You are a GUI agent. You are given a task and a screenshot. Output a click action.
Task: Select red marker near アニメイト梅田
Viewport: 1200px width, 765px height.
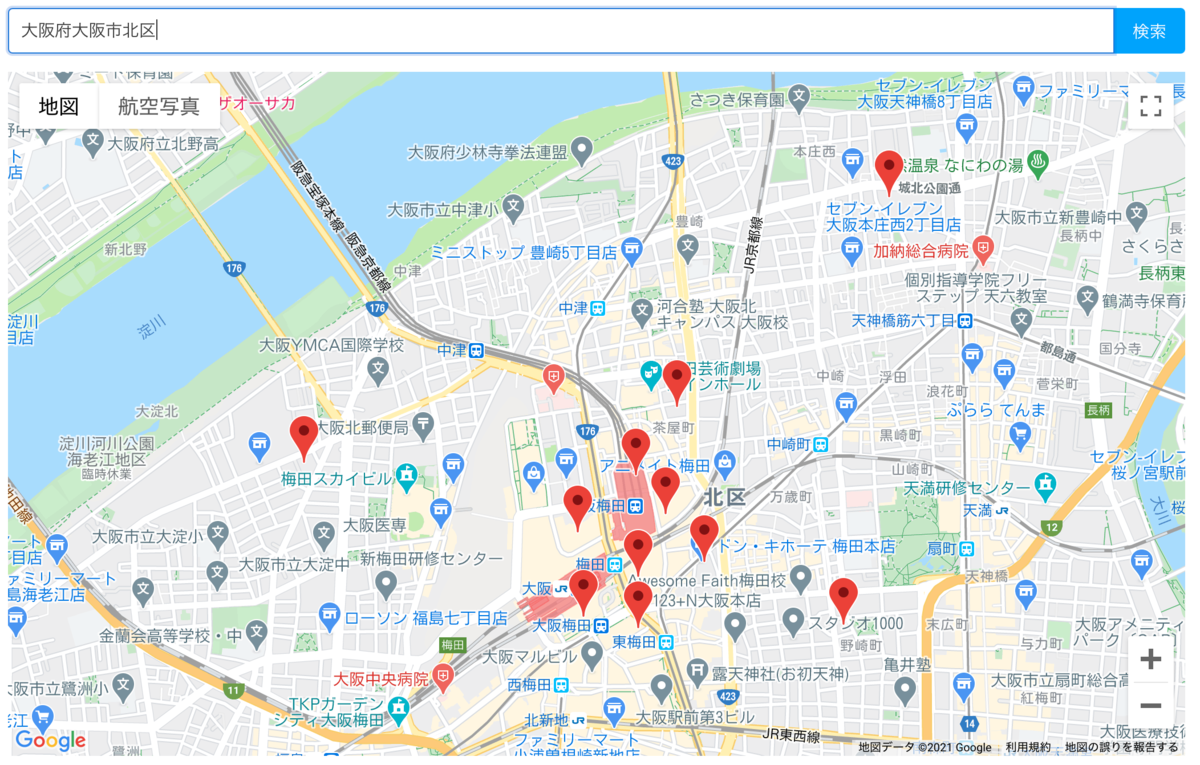pos(636,451)
